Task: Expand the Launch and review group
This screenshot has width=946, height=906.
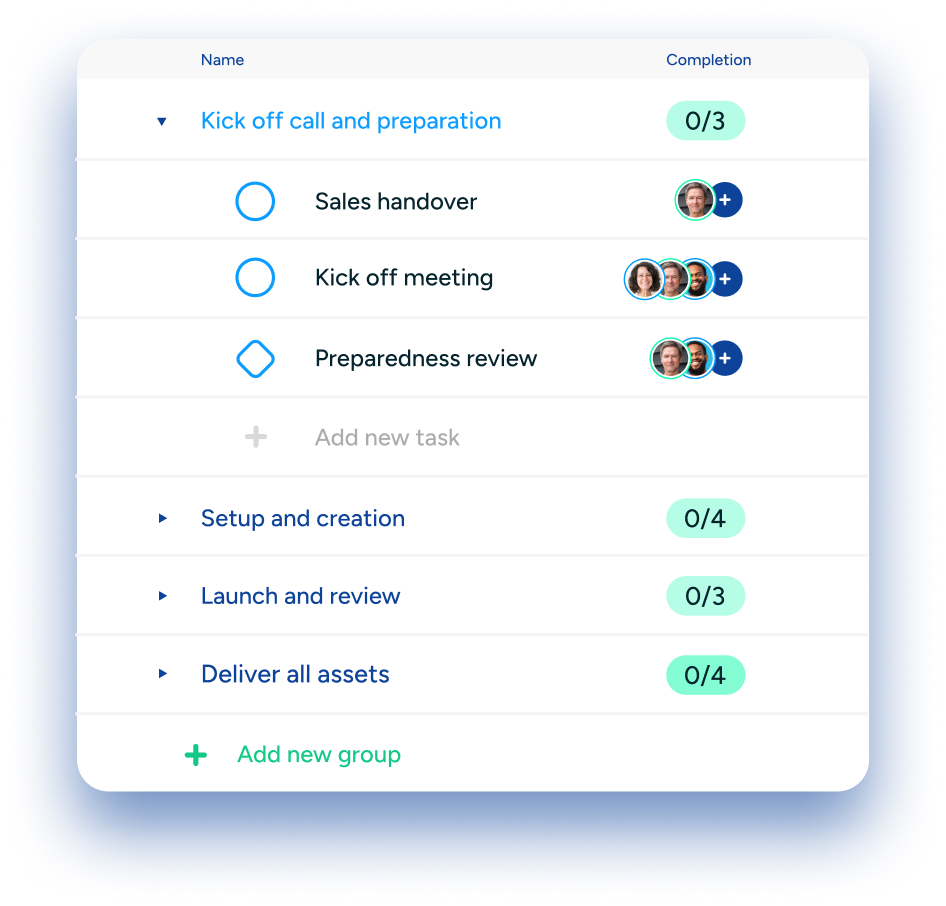Action: tap(162, 596)
